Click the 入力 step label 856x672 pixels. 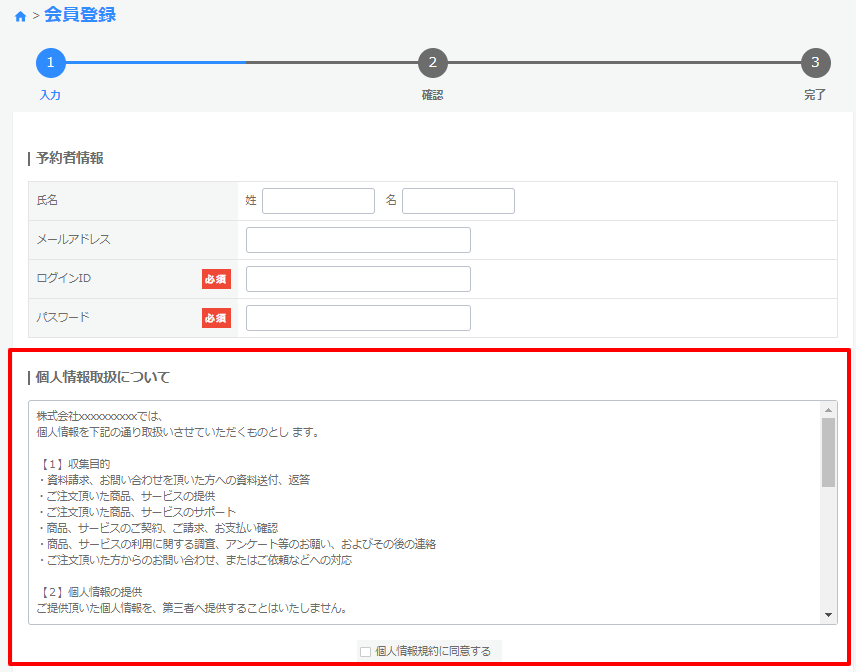click(x=50, y=95)
